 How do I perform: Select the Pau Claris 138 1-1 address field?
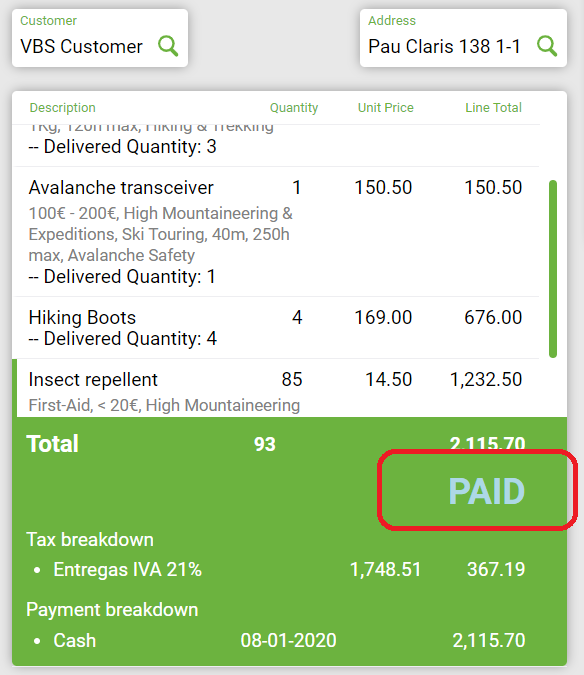(x=463, y=38)
